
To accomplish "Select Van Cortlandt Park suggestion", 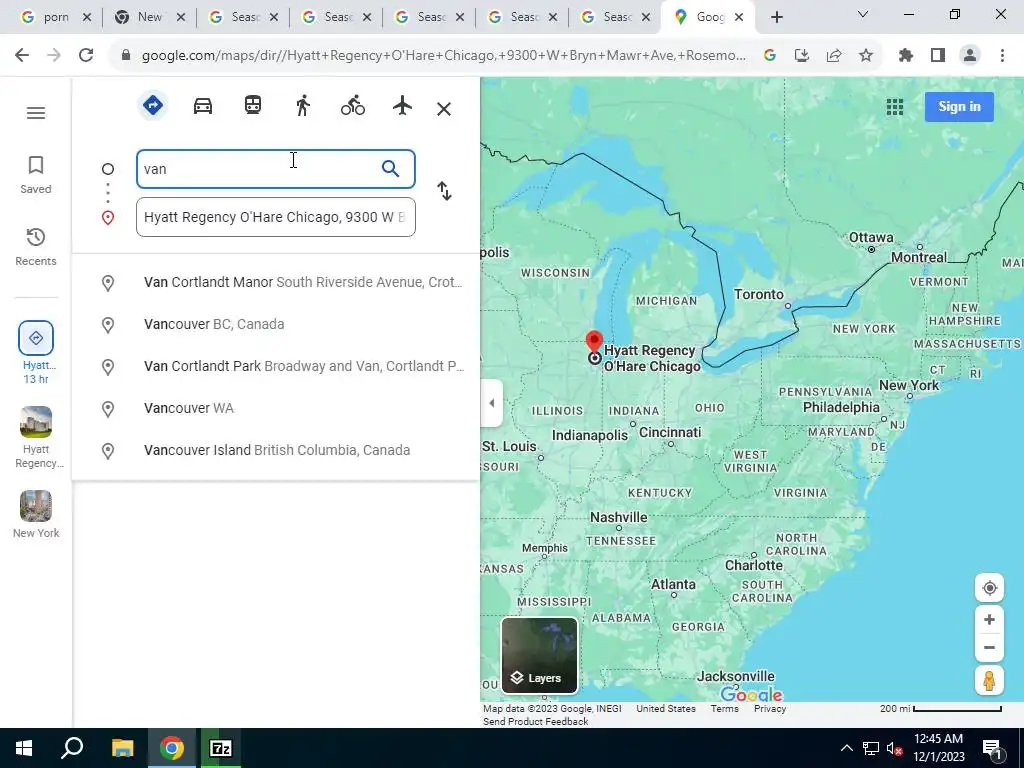I will (276, 366).
